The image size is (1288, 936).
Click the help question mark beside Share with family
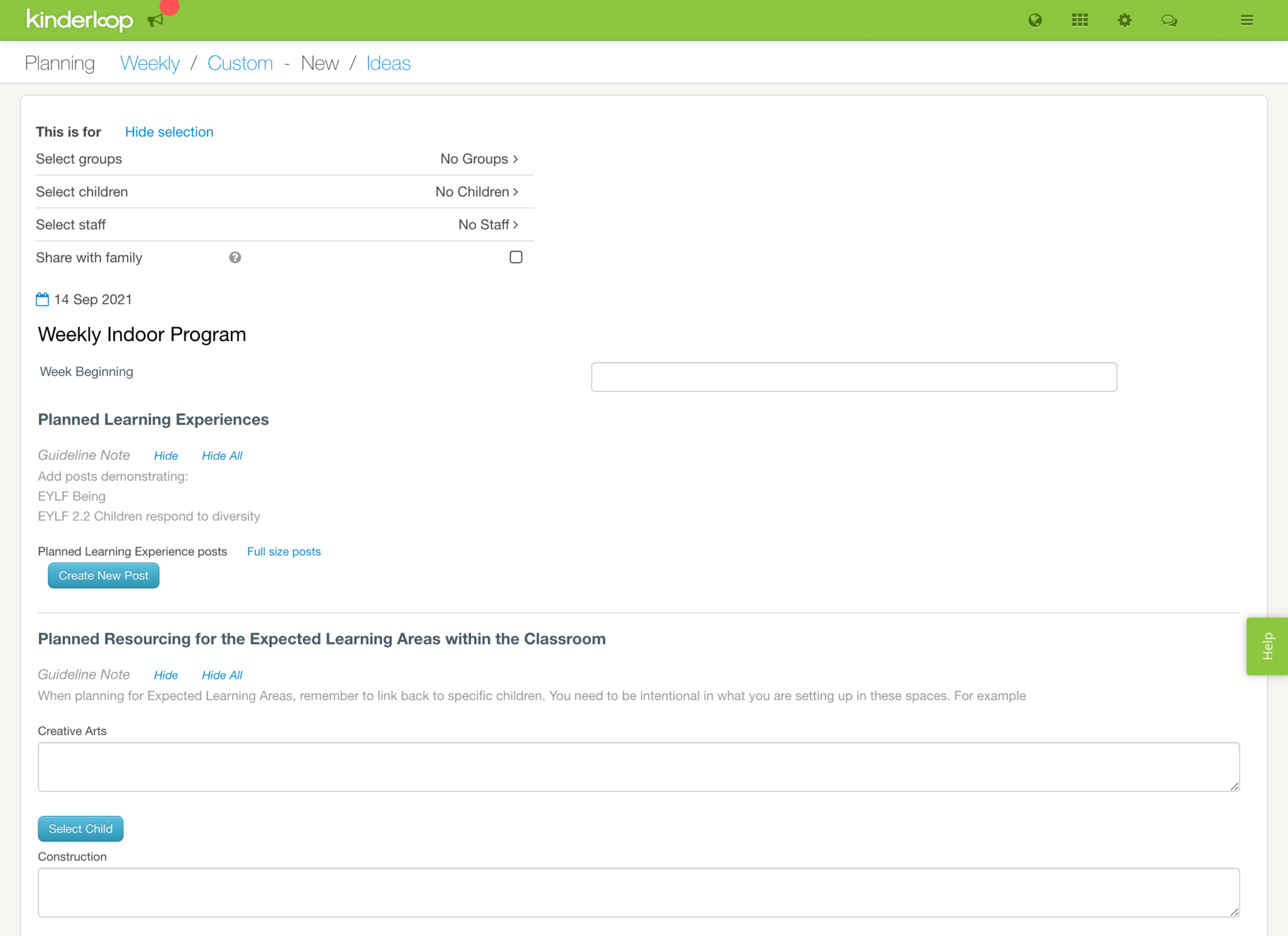pos(234,257)
